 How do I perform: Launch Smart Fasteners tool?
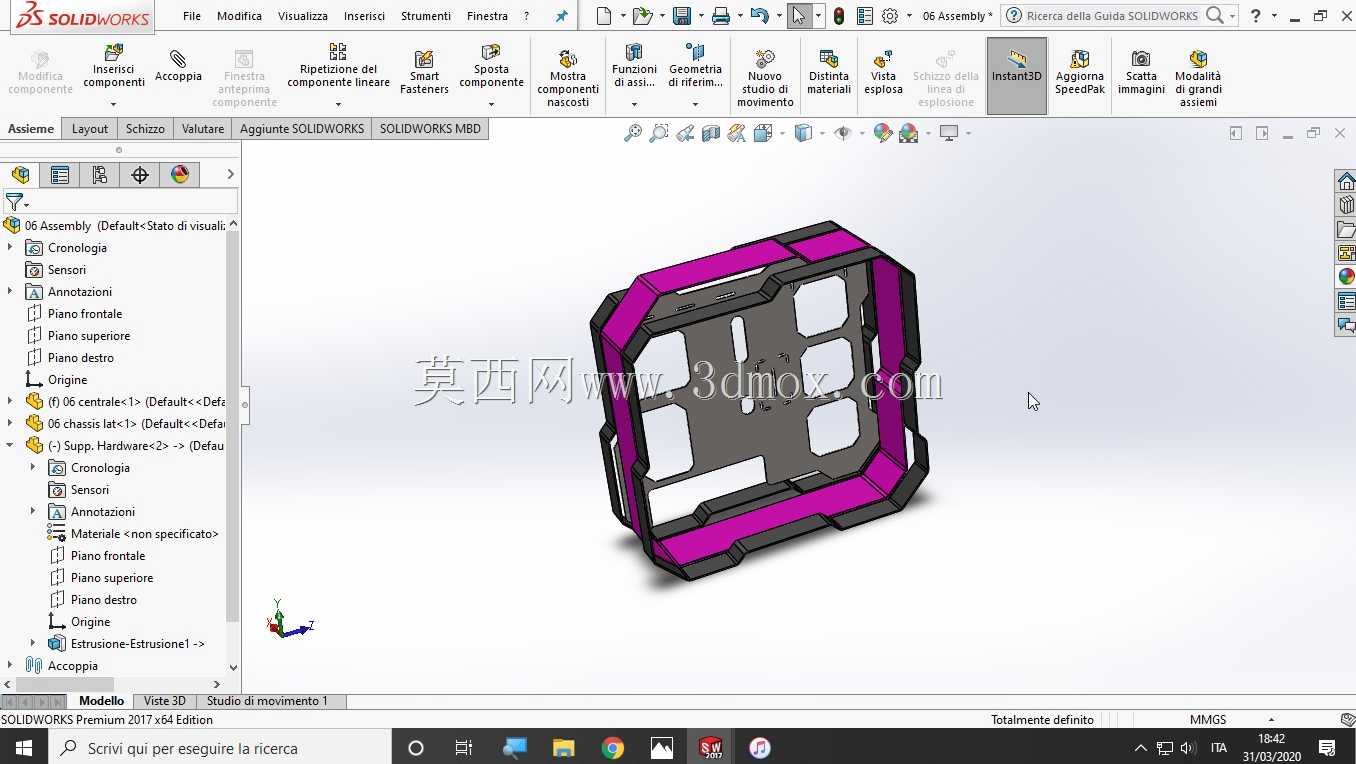(424, 72)
